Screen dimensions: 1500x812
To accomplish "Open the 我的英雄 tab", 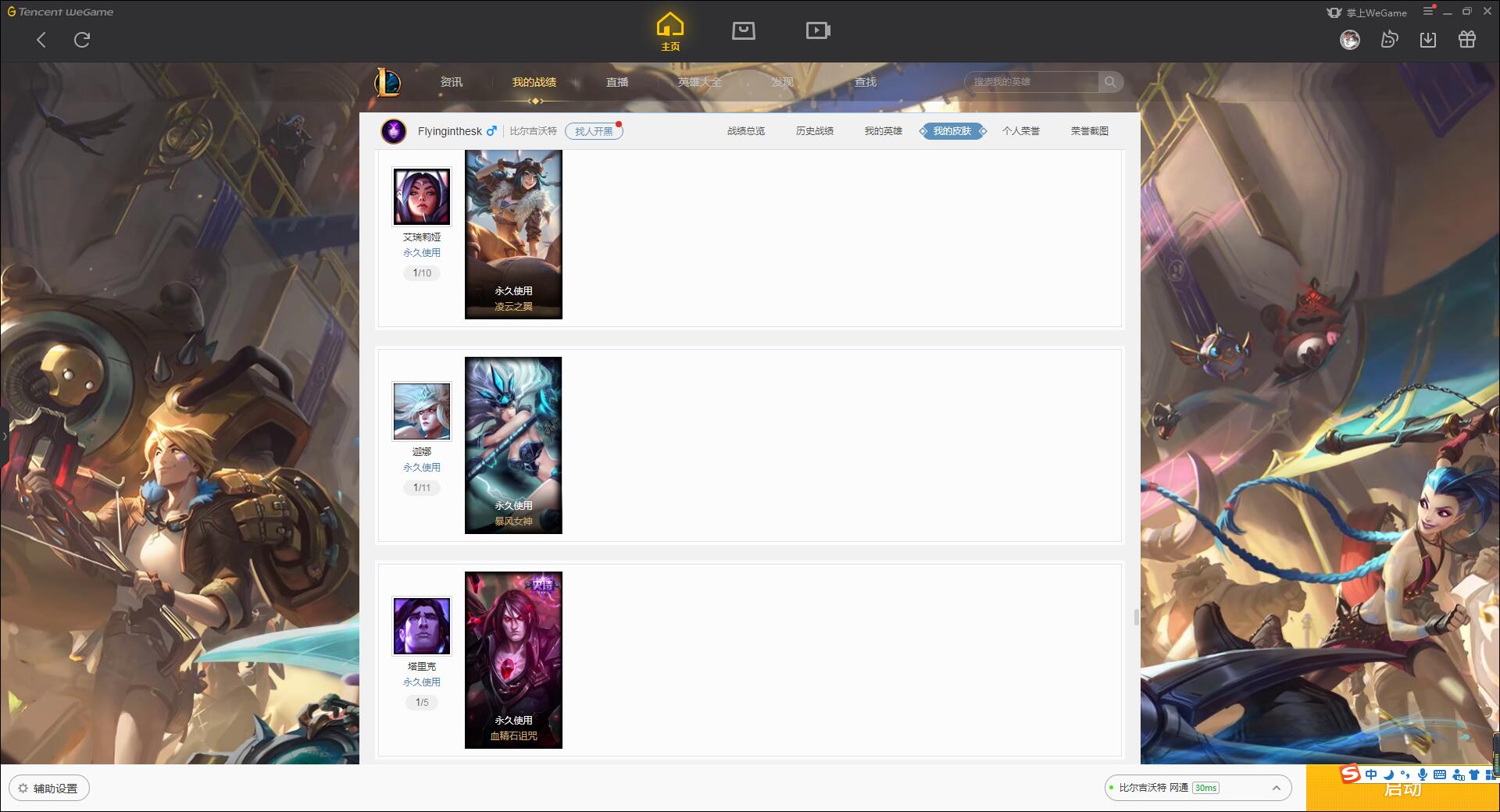I will [884, 131].
